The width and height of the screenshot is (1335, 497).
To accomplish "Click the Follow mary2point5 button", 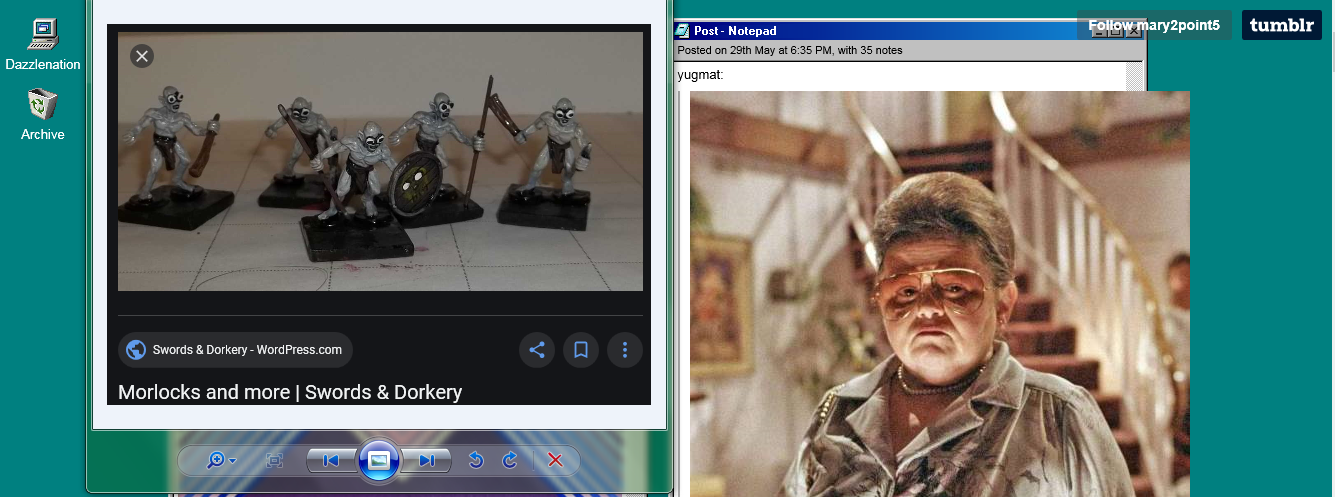I will pos(1154,25).
